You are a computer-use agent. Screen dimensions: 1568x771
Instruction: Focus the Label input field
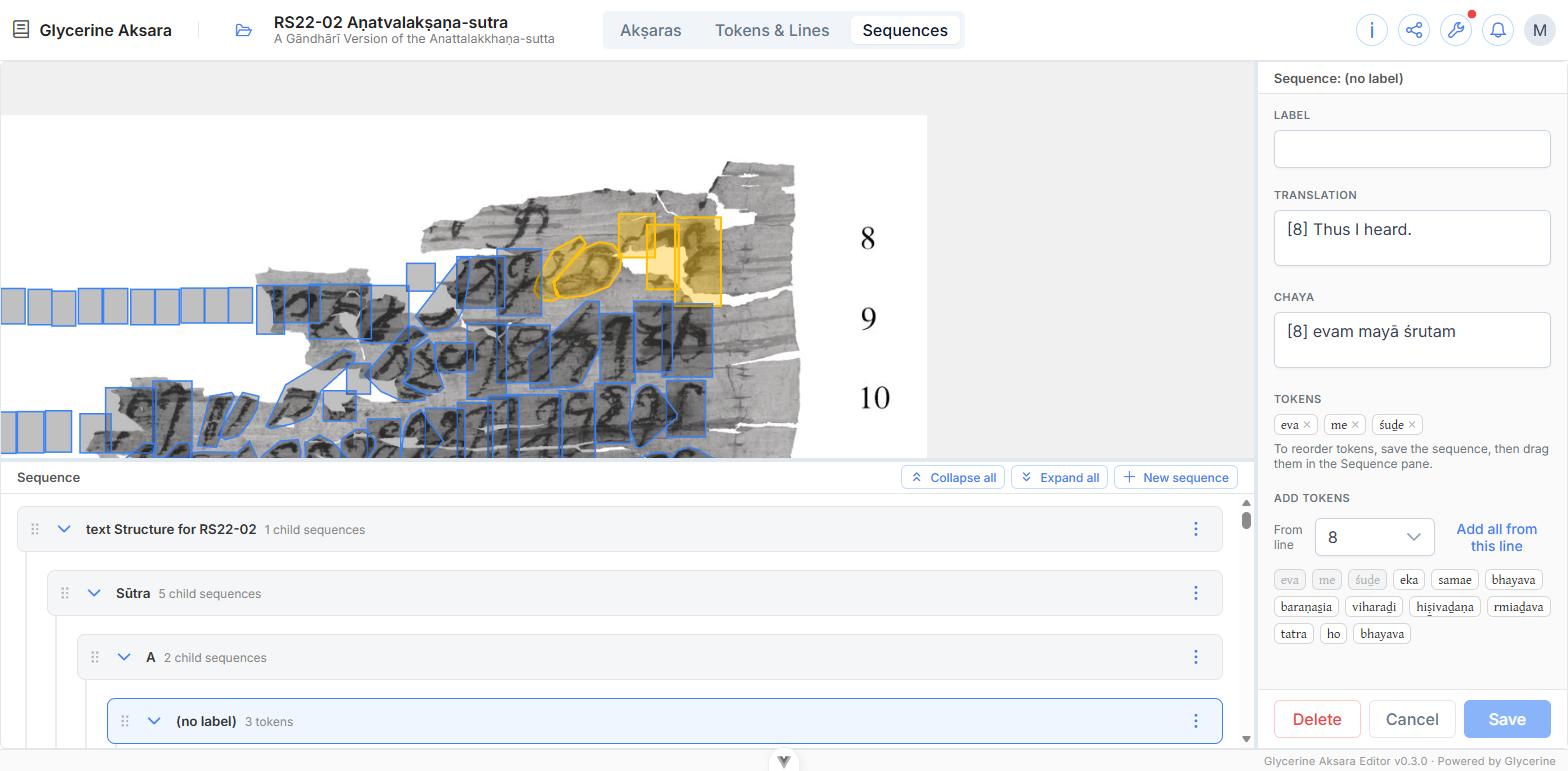click(x=1412, y=149)
